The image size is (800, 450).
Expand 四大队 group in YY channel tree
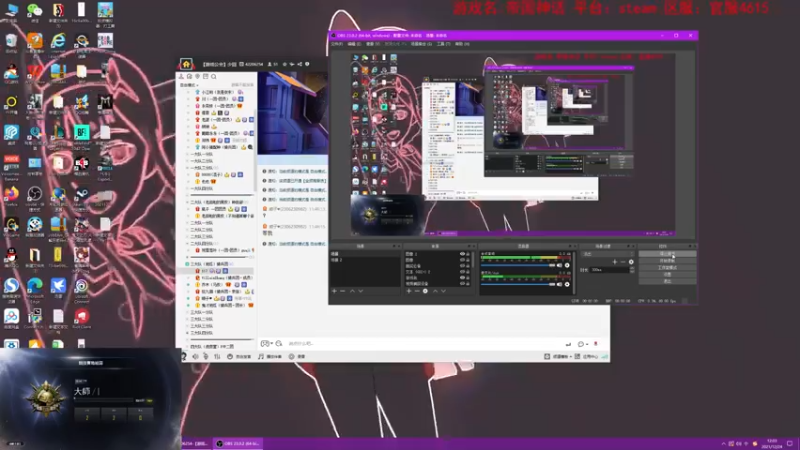point(210,346)
